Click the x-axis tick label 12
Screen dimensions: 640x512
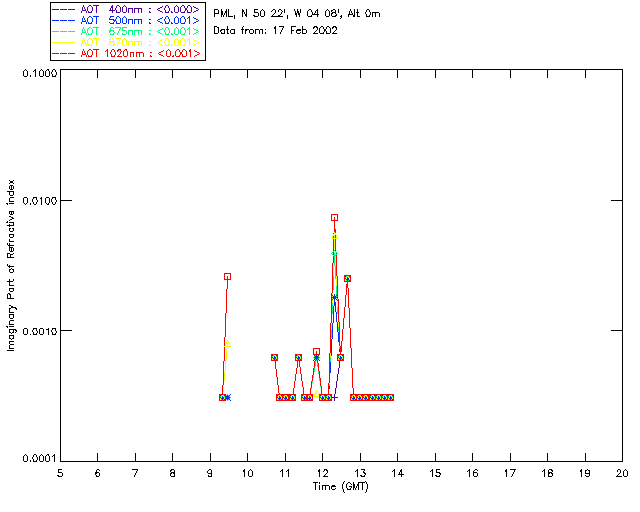click(322, 473)
